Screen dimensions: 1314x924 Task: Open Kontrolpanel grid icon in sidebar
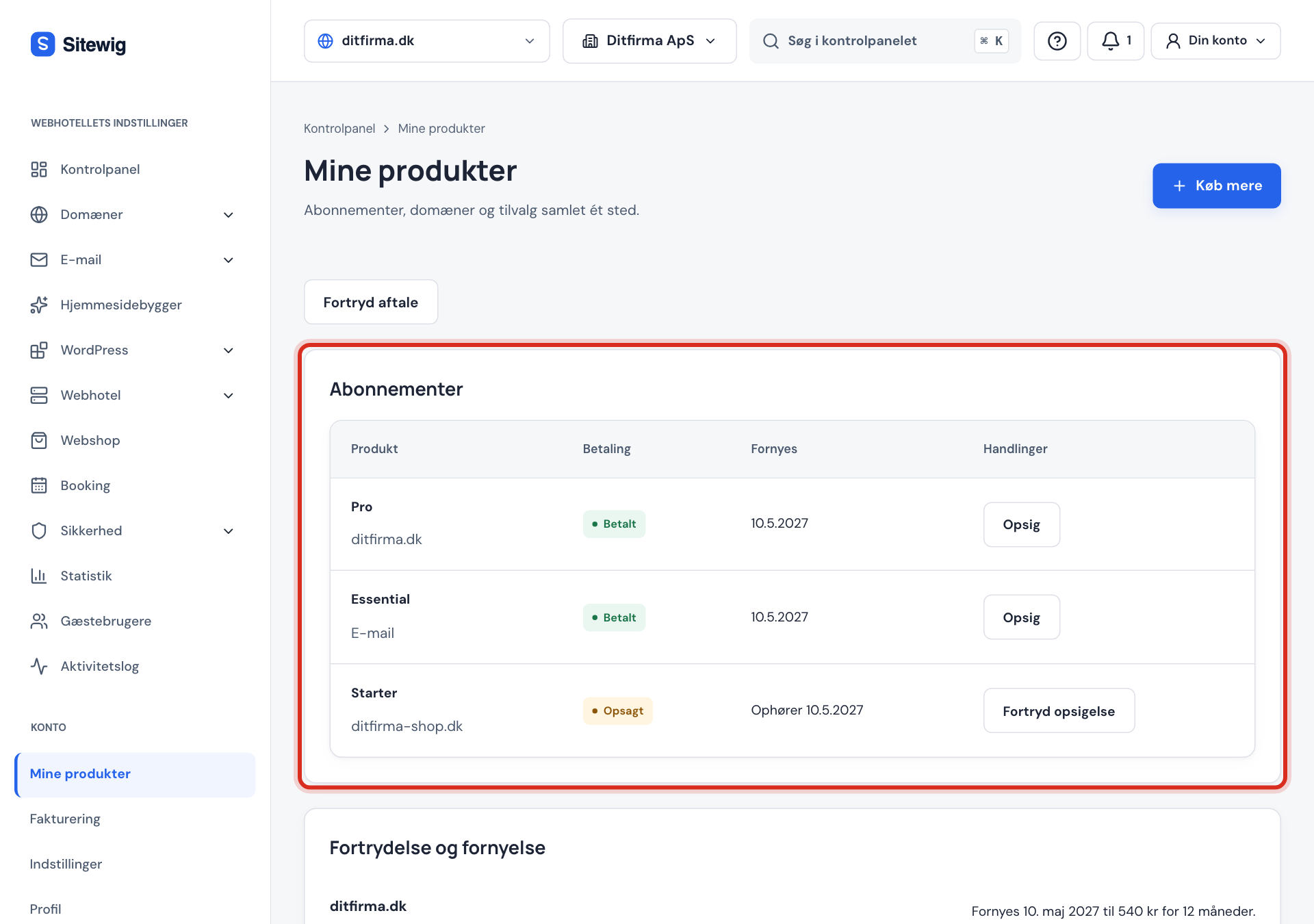(39, 169)
